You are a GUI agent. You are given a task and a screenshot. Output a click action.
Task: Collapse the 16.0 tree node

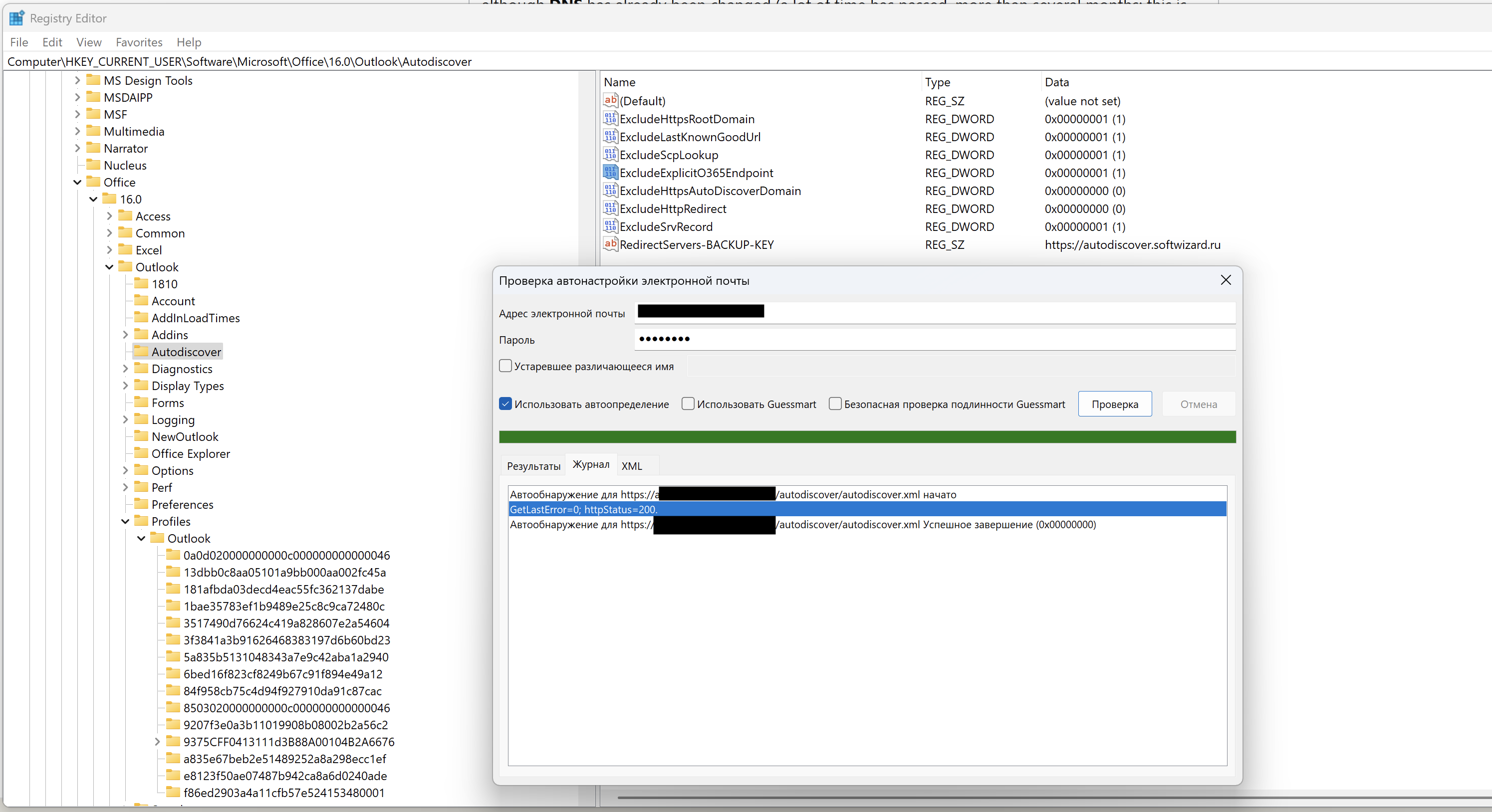93,199
